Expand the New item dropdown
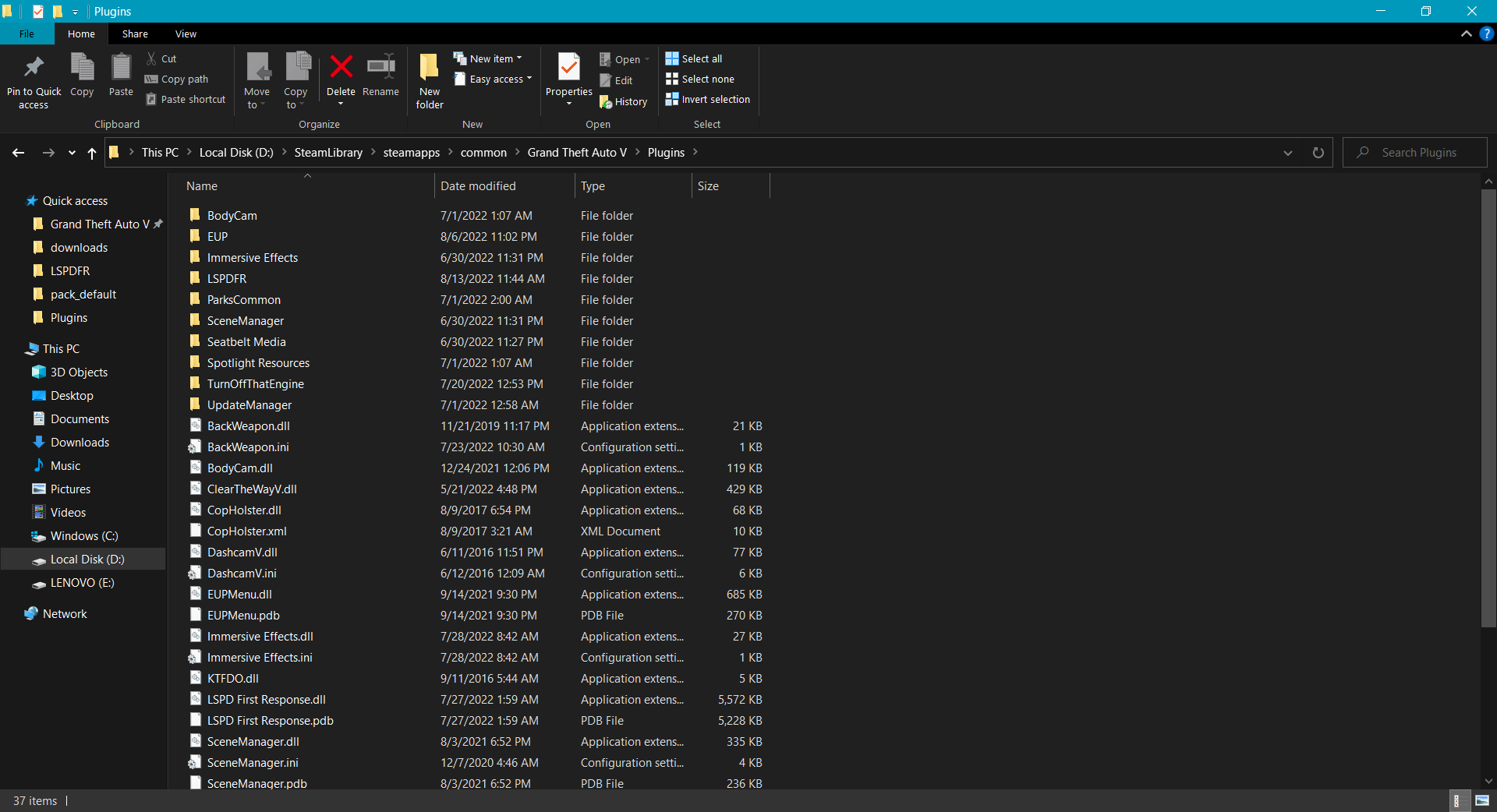This screenshot has height=812, width=1497. click(489, 58)
